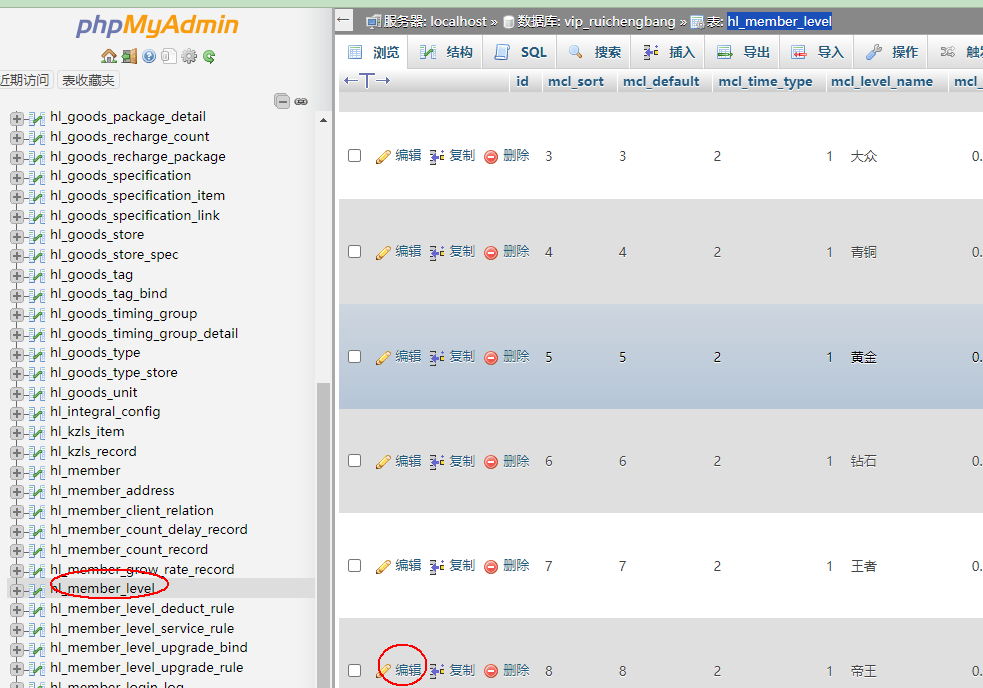This screenshot has width=983, height=688.
Task: Click the phpMyAdmin home icon
Action: pyautogui.click(x=109, y=57)
